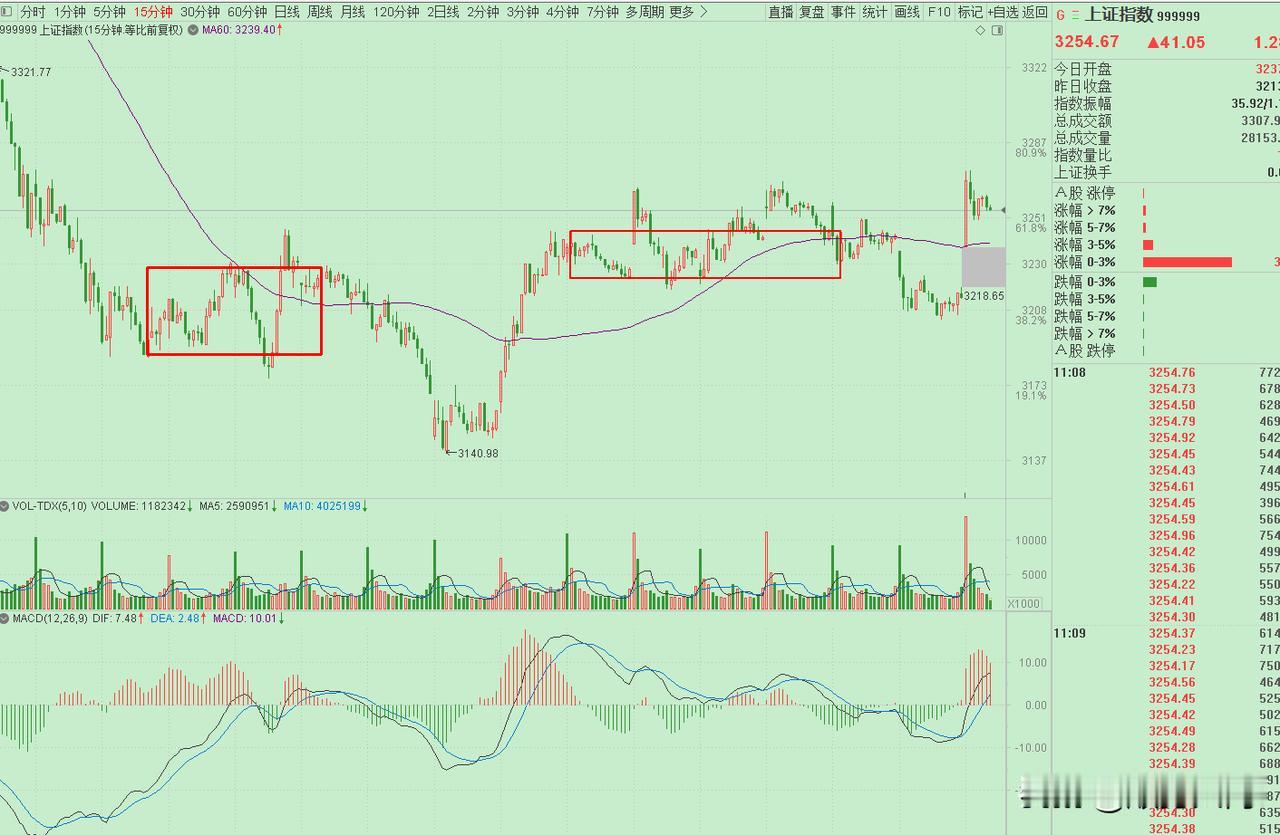This screenshot has width=1280, height=835.
Task: Select the 2日线 period tab
Action: (x=443, y=12)
